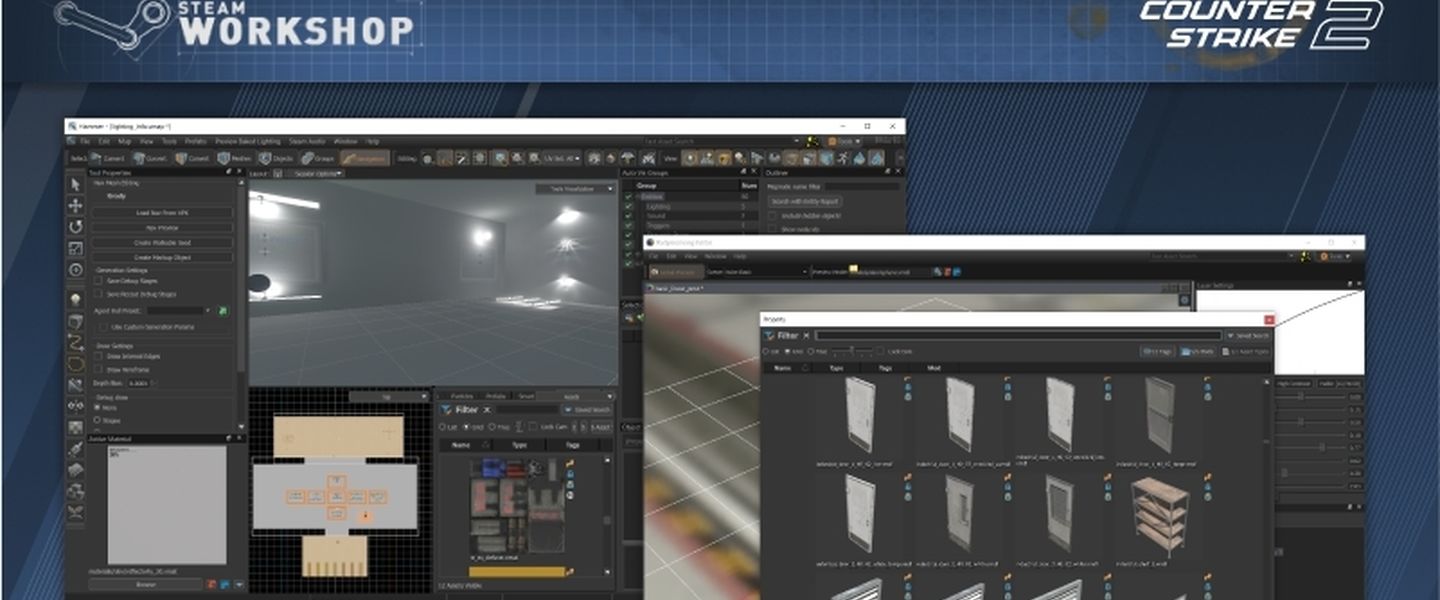
Task: Click the Create Walkable Seed button
Action: click(x=162, y=243)
